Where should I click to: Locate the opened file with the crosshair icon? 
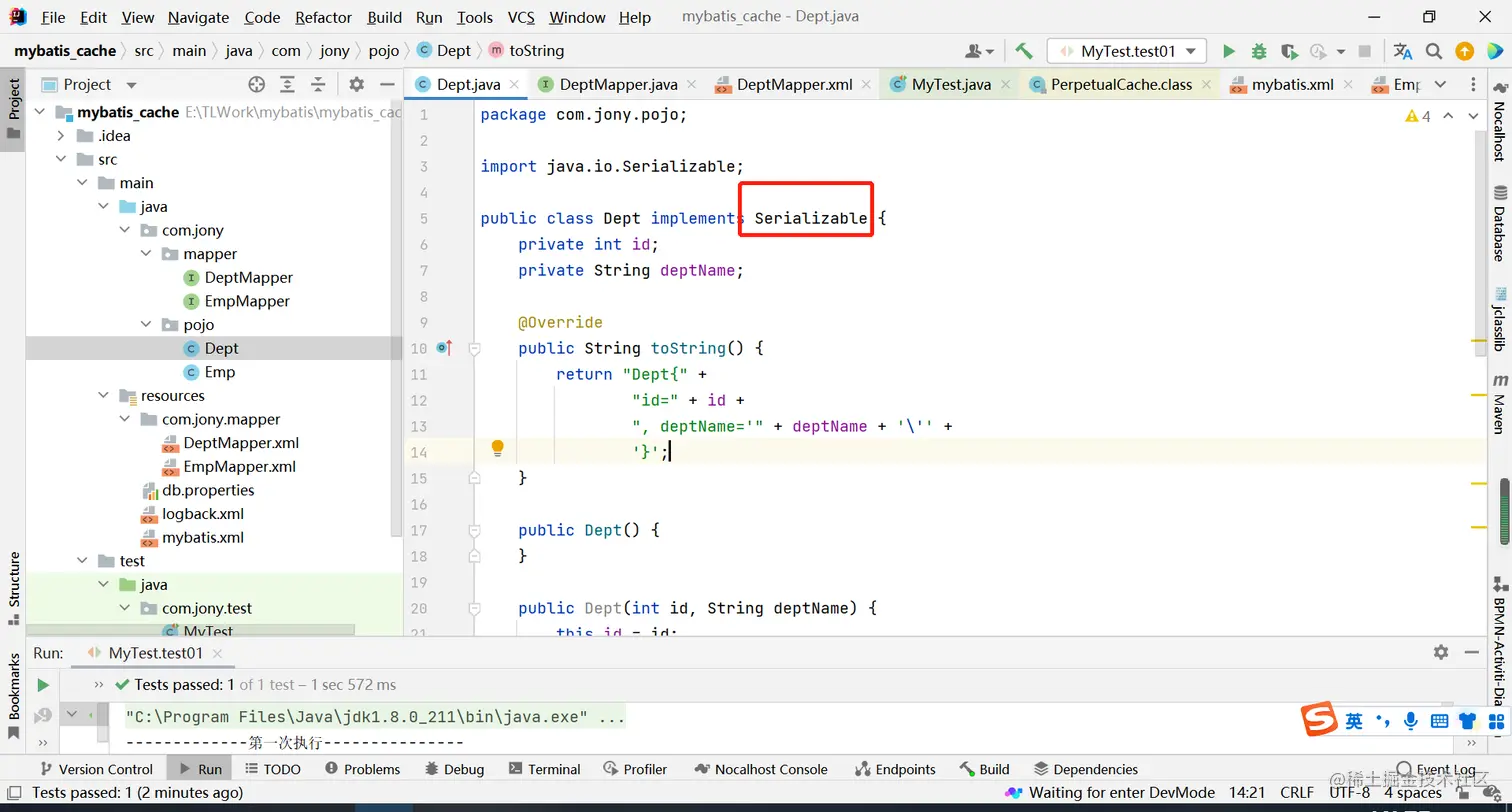pos(256,85)
